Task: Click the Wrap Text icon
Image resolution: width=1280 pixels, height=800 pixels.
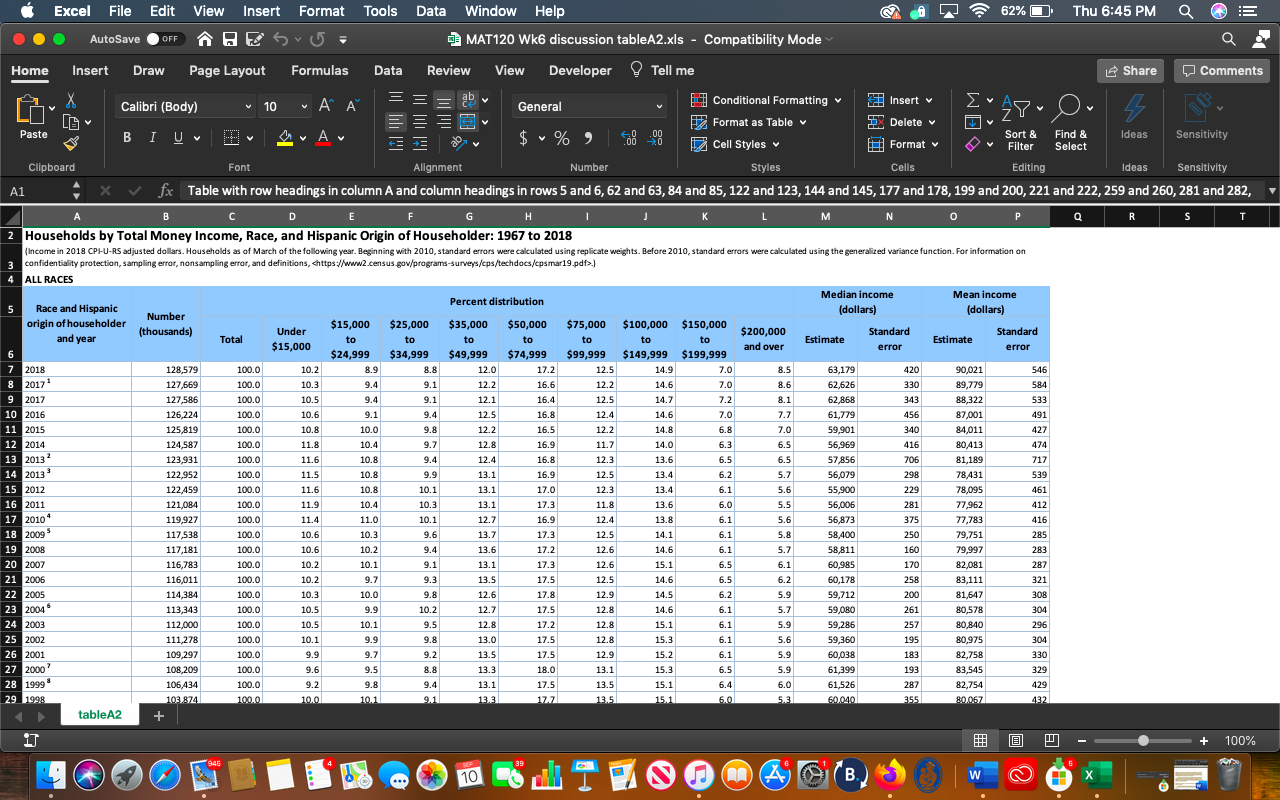Action: (467, 100)
